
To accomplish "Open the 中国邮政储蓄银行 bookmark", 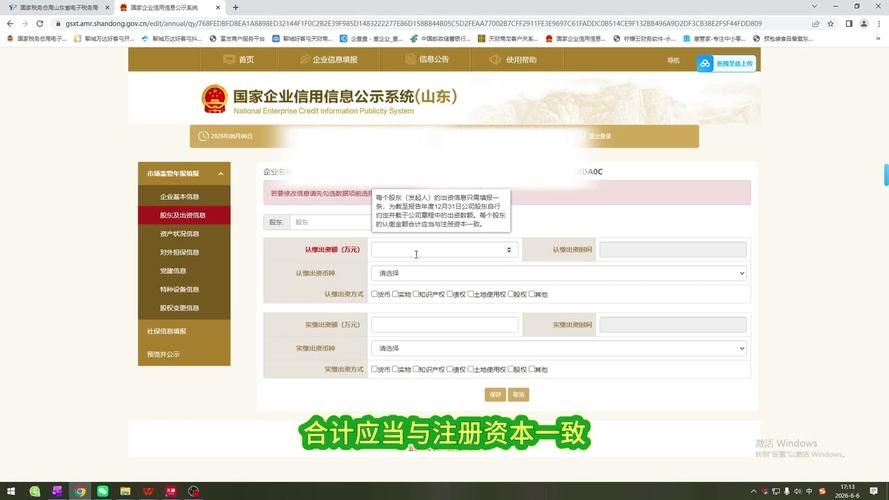I will [441, 39].
